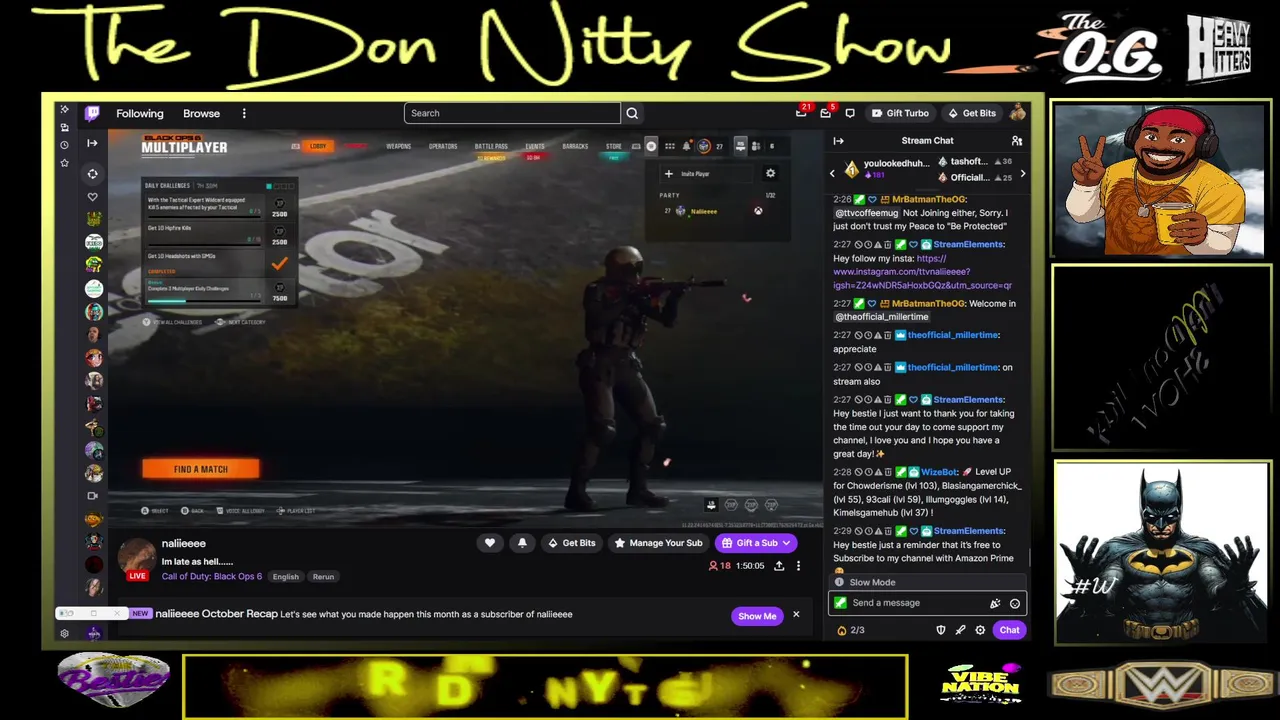Click the share stream icon

[779, 566]
